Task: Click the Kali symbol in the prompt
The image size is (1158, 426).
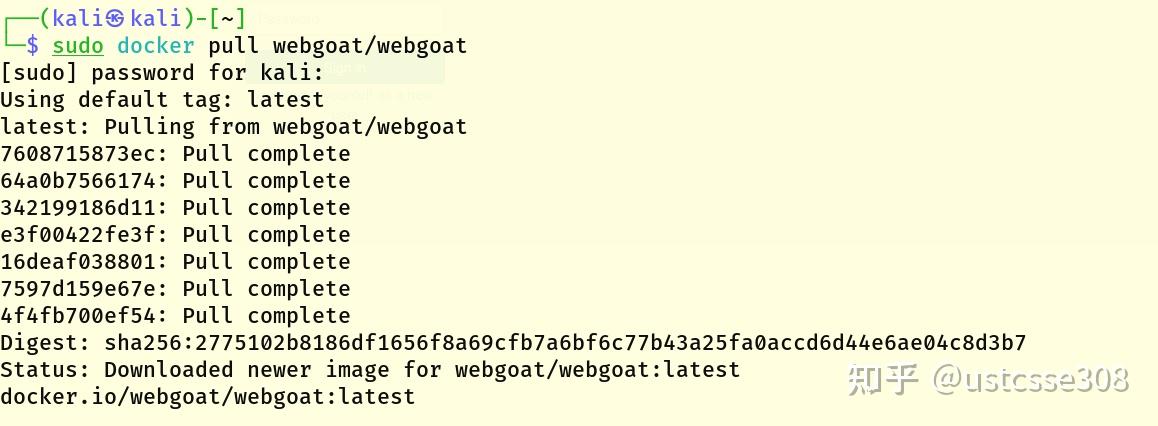Action: 115,19
